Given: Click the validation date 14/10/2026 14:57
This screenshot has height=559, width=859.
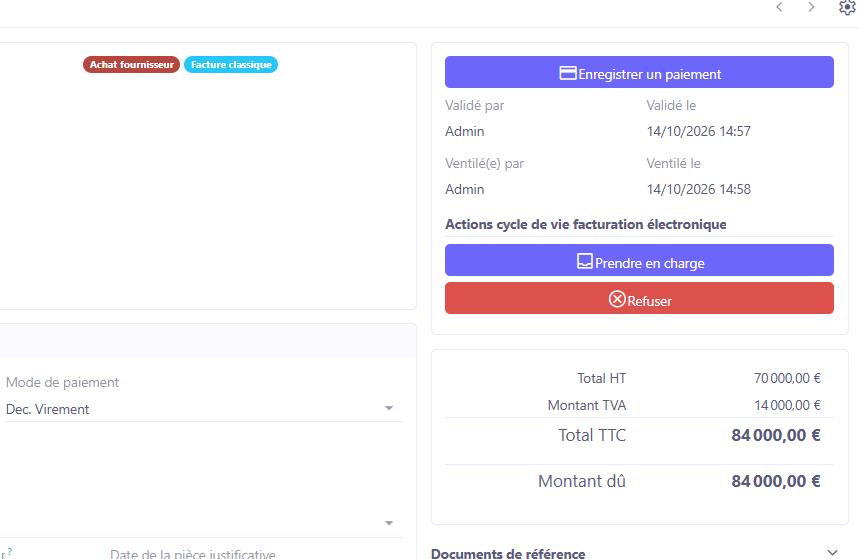Looking at the screenshot, I should click(x=698, y=132).
